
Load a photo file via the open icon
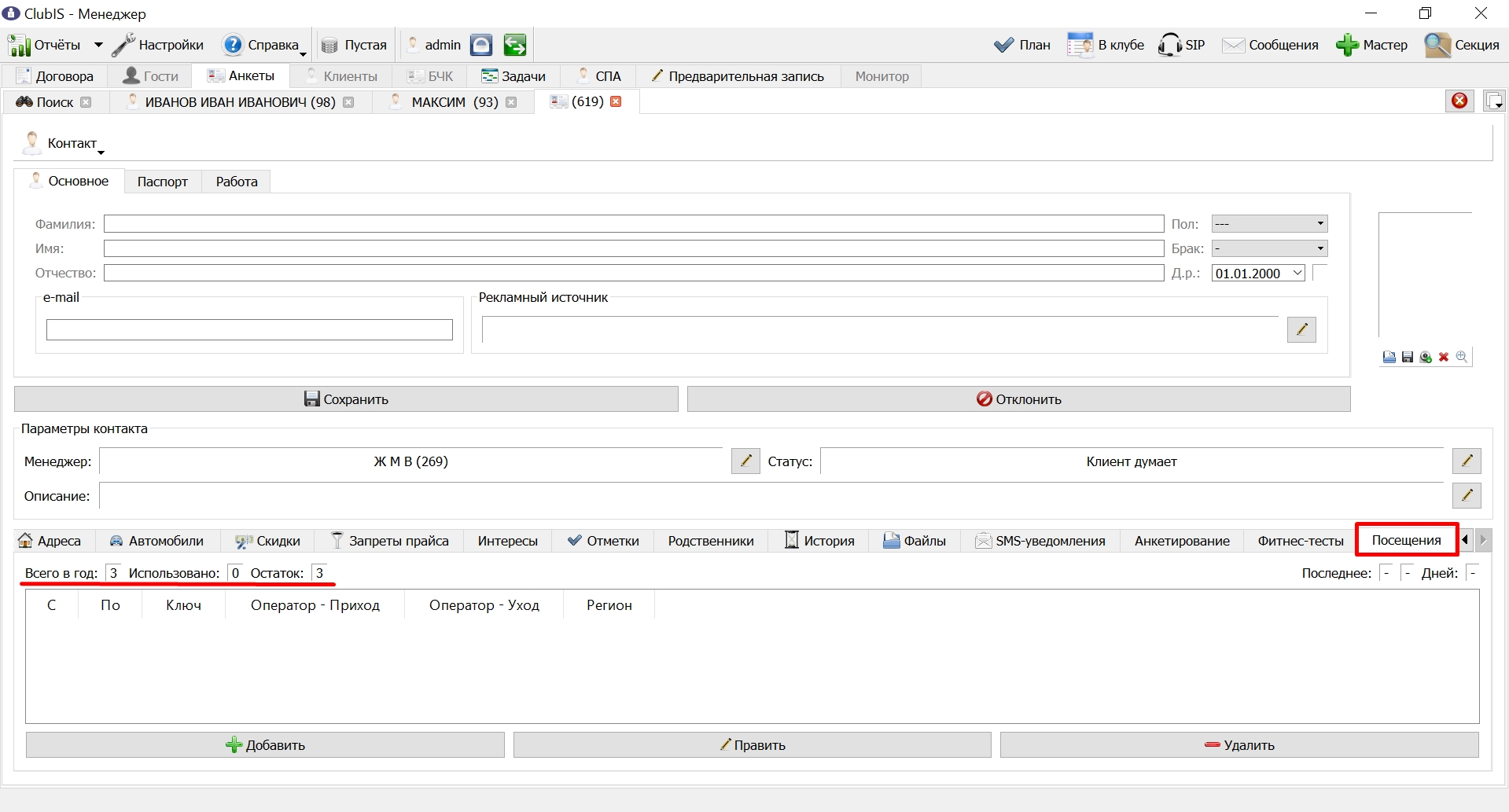[x=1389, y=357]
